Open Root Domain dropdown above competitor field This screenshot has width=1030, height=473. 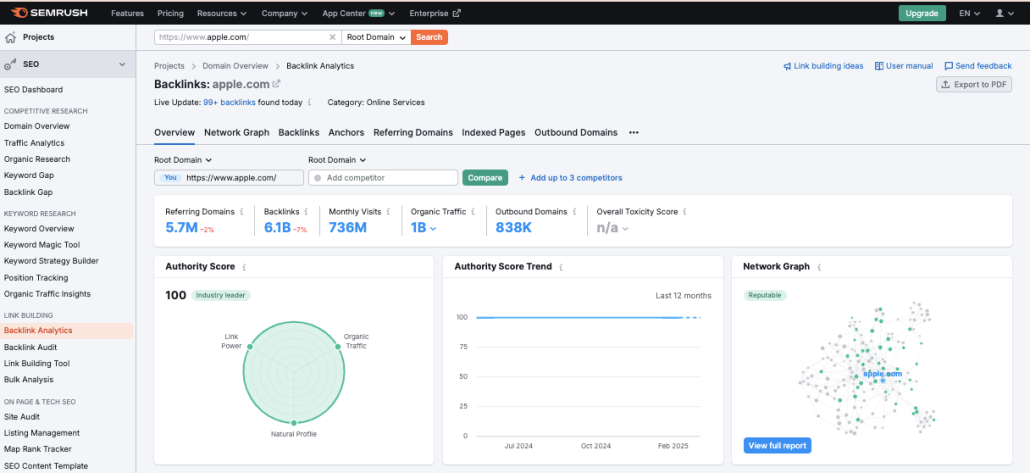(x=337, y=160)
